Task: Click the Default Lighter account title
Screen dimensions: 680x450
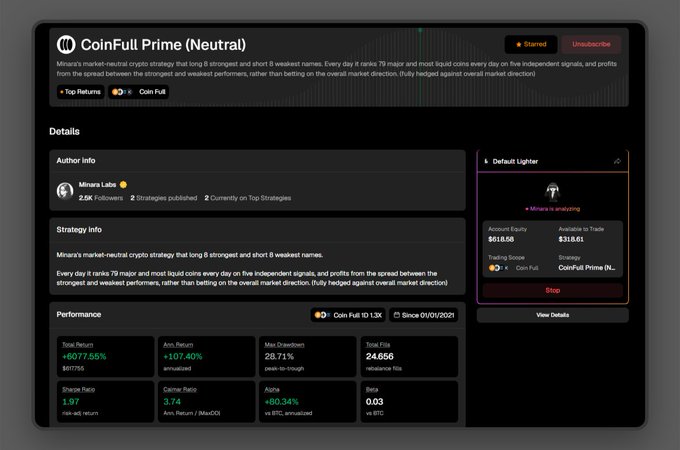Action: (515, 161)
